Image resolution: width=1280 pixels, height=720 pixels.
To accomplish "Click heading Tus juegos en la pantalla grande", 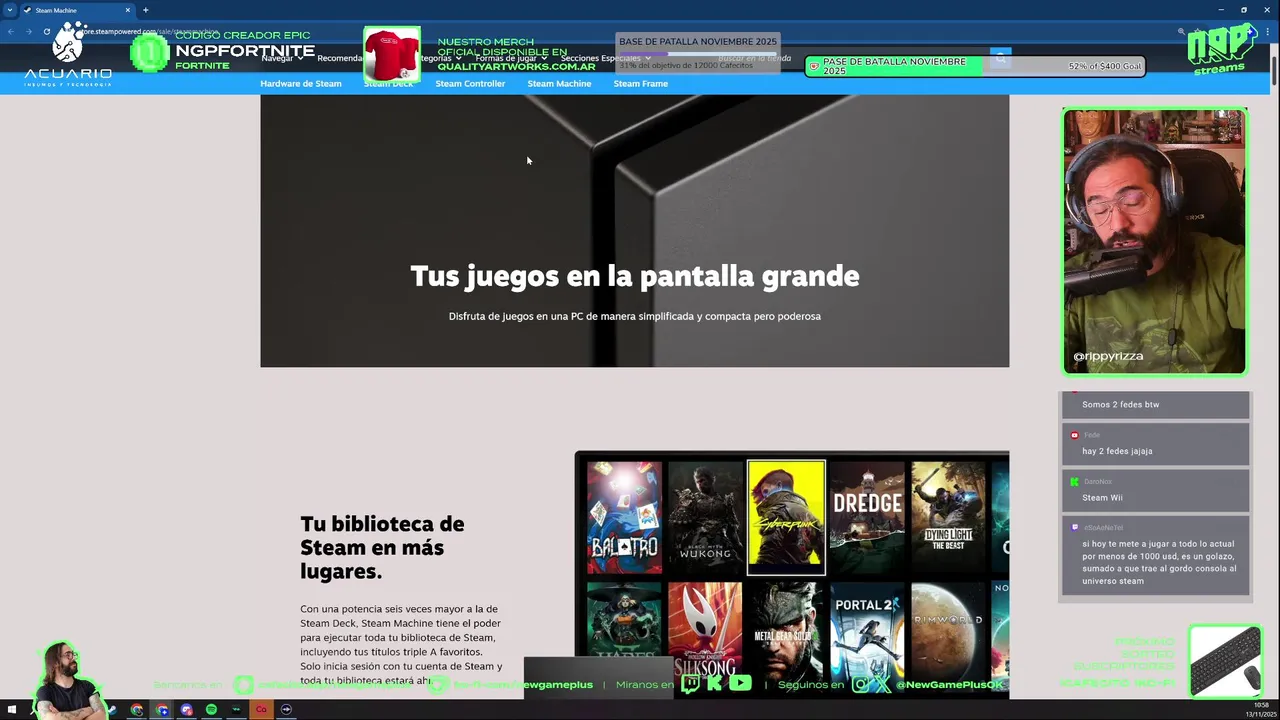I will (634, 276).
